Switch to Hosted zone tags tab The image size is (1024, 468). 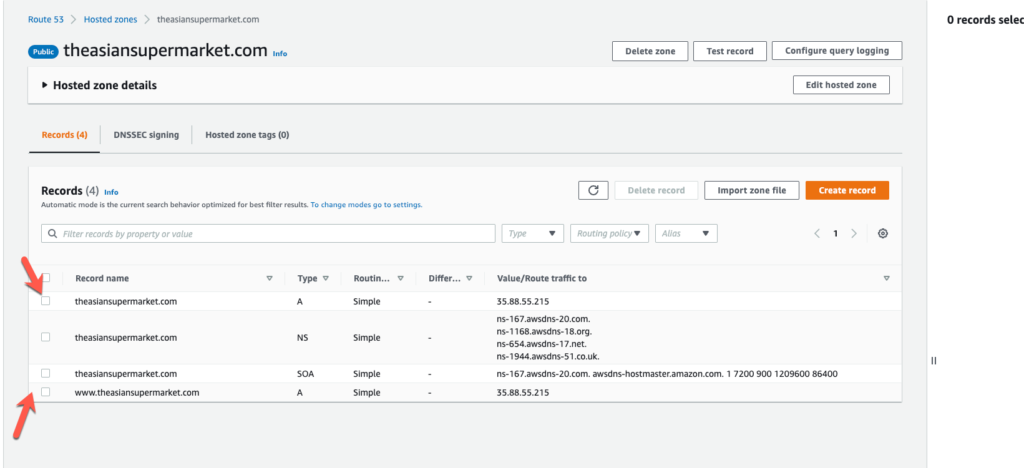(x=247, y=135)
